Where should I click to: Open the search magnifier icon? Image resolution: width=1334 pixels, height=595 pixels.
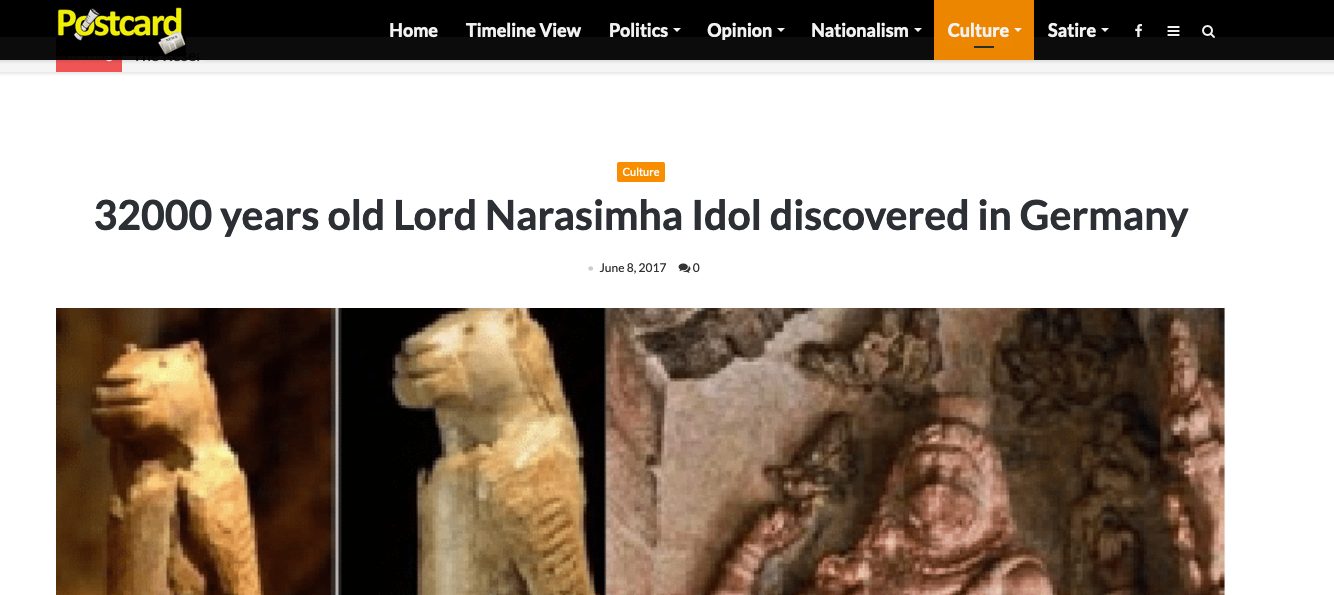point(1208,31)
